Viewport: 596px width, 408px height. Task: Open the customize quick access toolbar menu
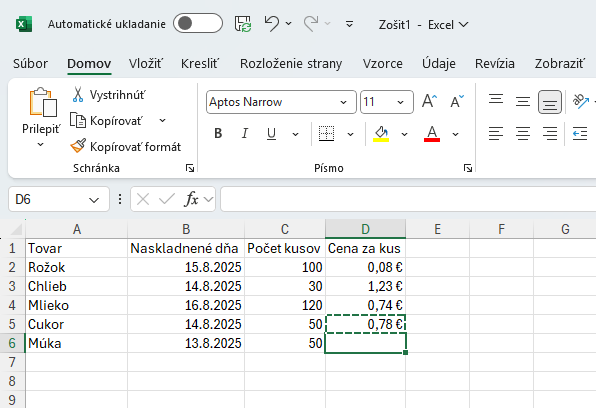349,24
